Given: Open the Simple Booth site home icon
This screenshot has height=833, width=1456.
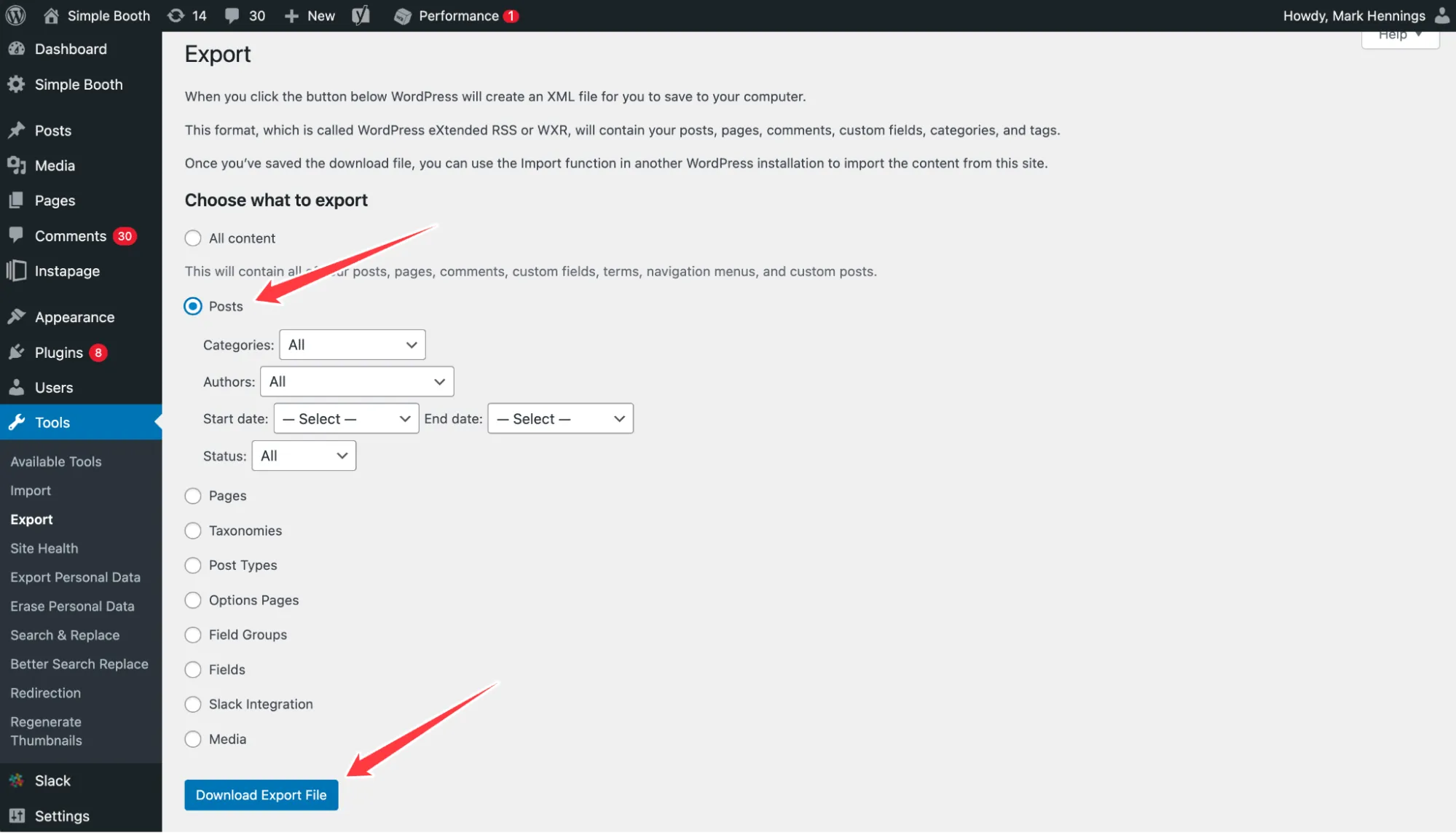Looking at the screenshot, I should coord(51,15).
